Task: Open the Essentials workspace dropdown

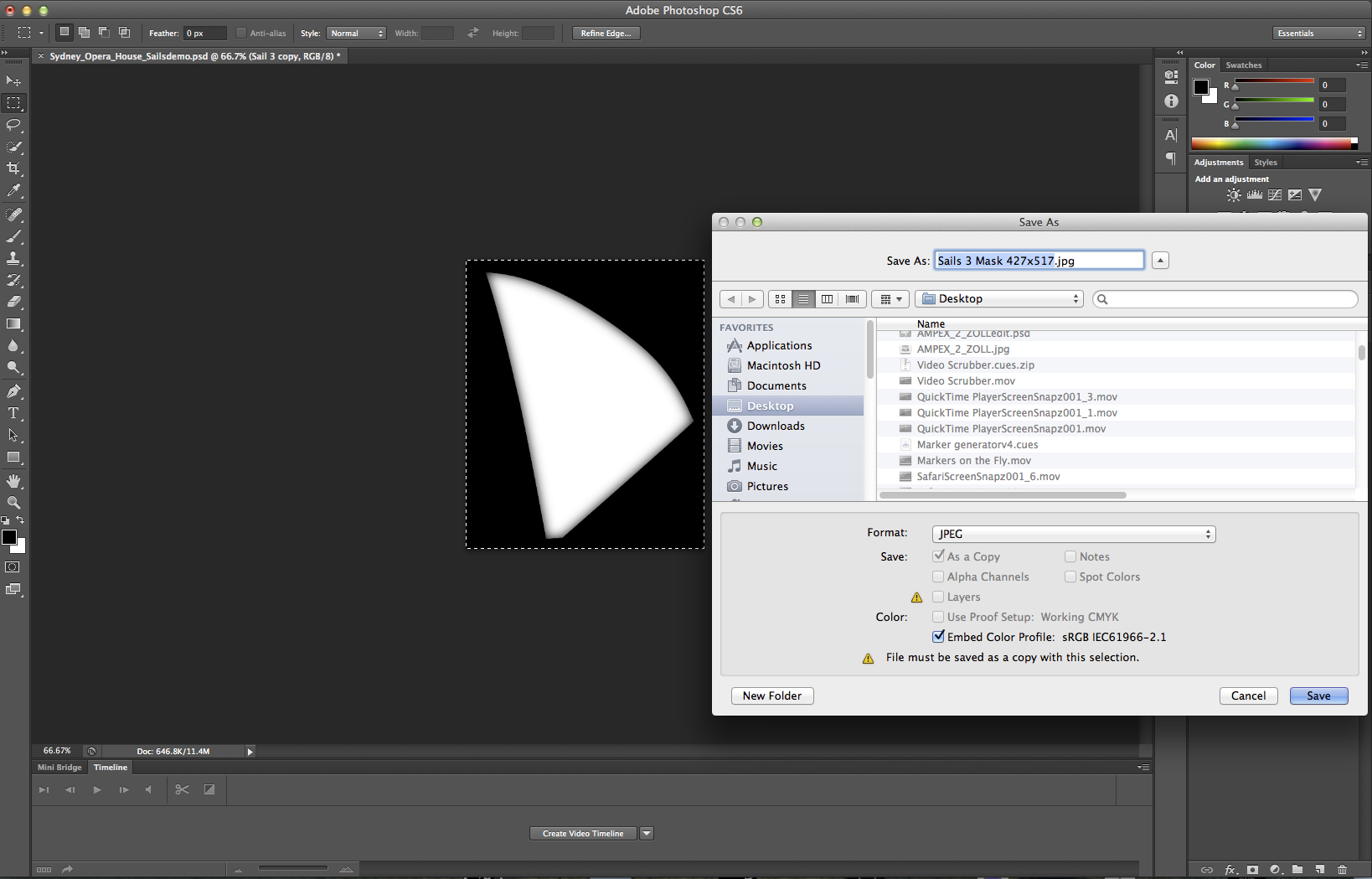Action: [1318, 34]
